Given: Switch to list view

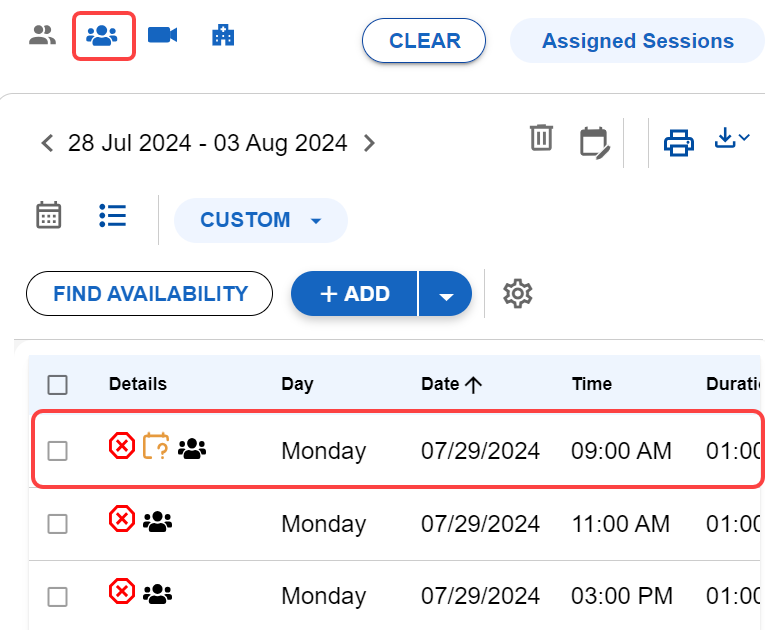Looking at the screenshot, I should (112, 215).
